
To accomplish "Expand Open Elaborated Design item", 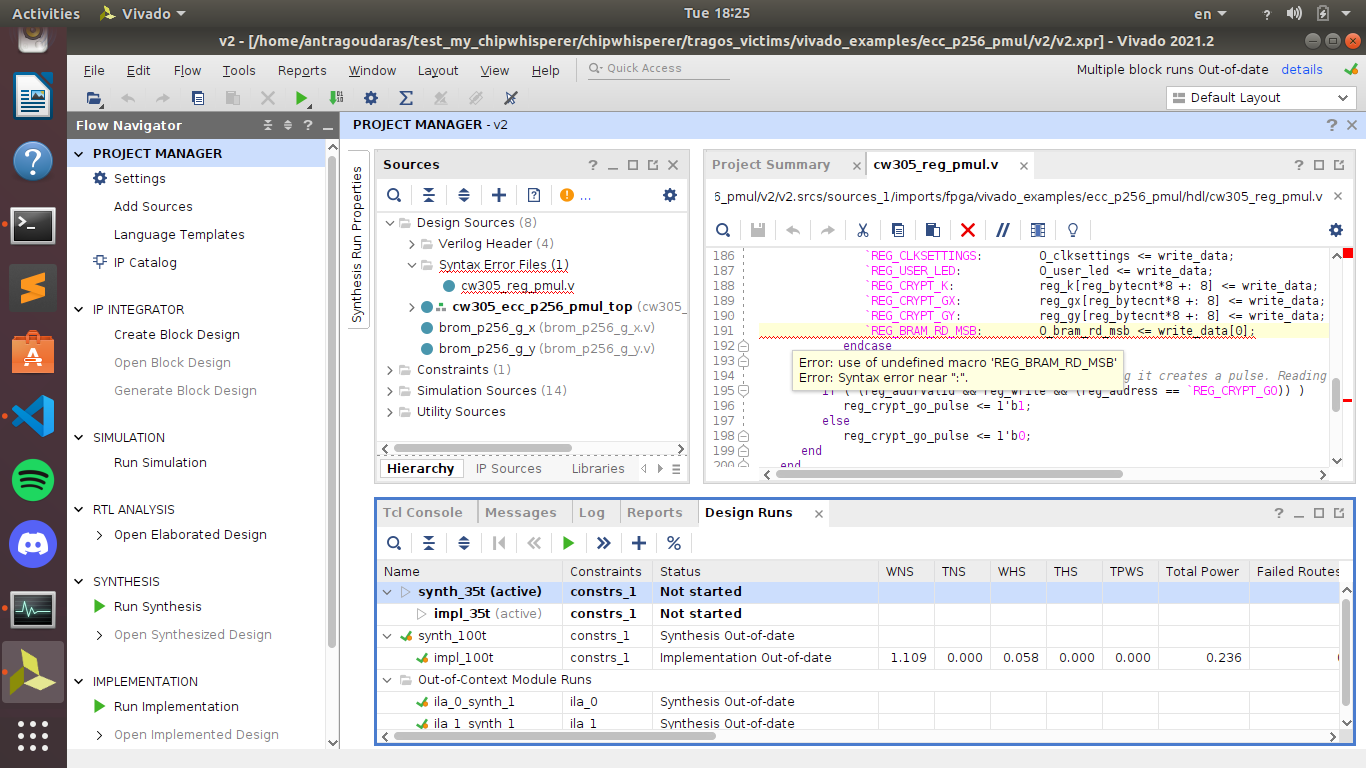I will [100, 535].
